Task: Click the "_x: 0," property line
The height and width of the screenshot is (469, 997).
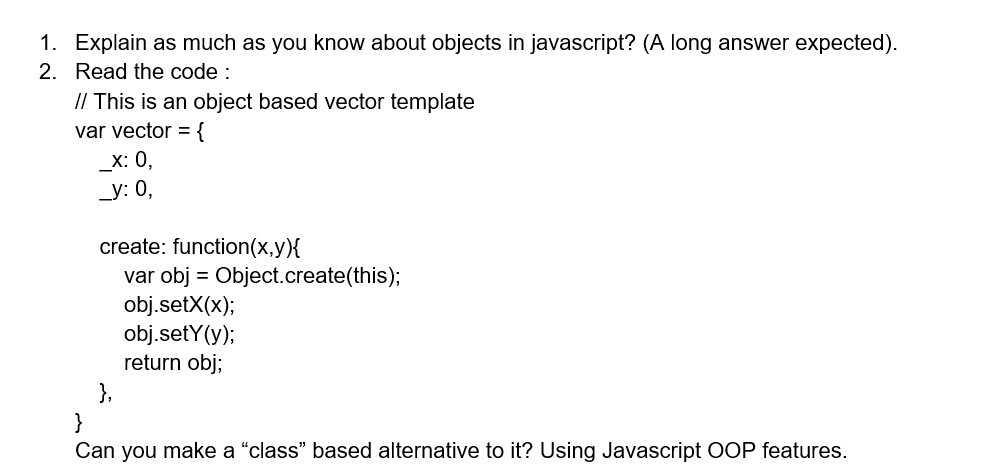Action: (x=126, y=160)
